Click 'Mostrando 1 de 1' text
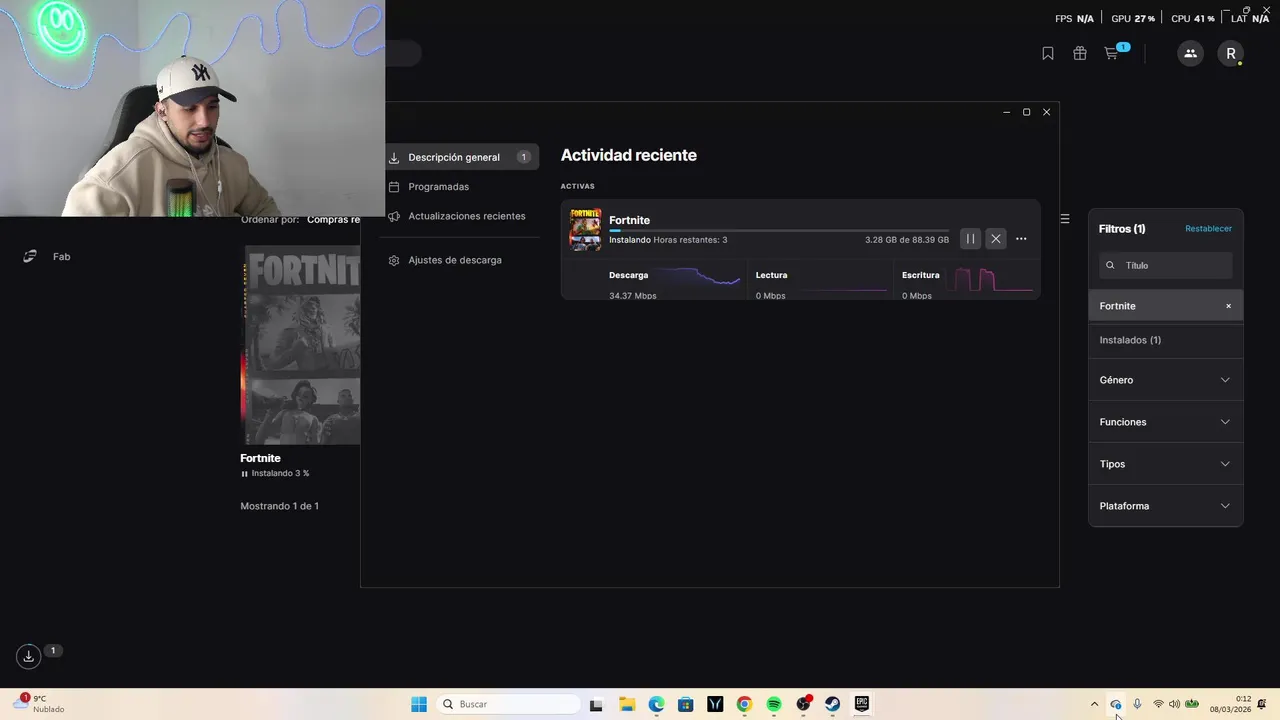Image resolution: width=1280 pixels, height=720 pixels. tap(279, 506)
